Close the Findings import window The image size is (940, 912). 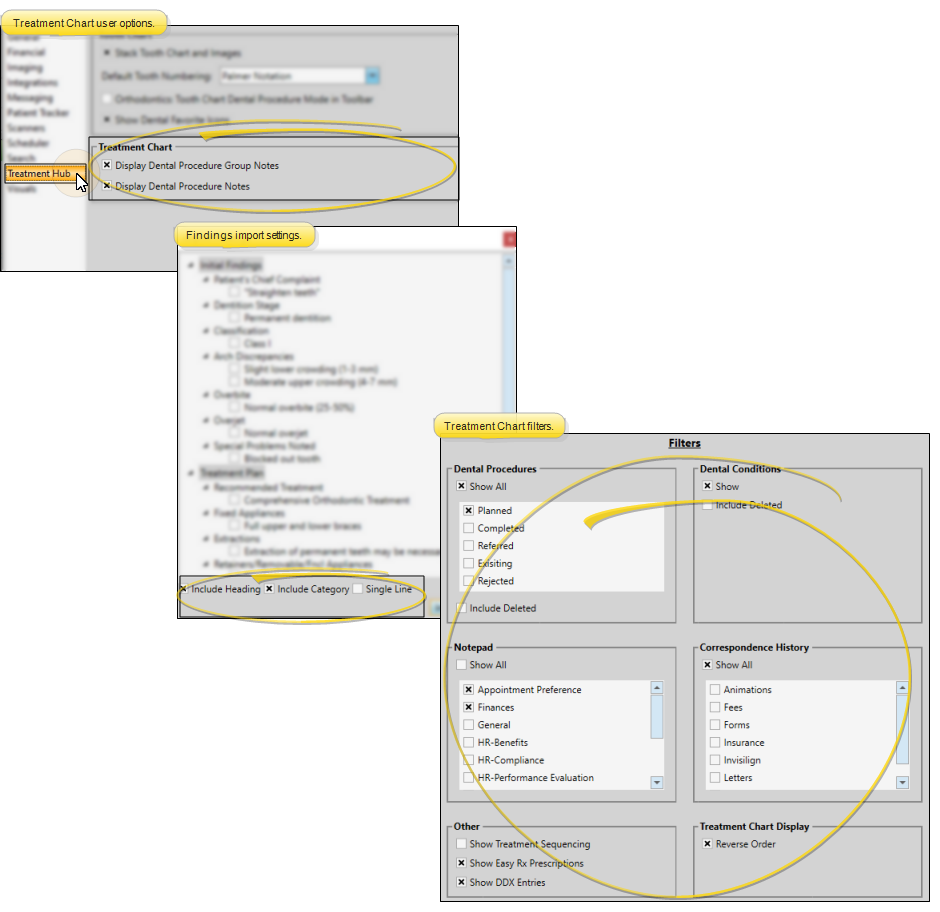pyautogui.click(x=510, y=239)
